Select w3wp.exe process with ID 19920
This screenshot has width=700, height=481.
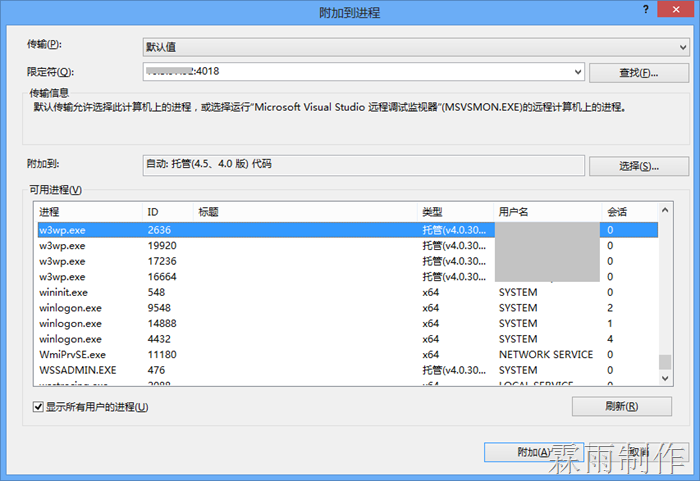pyautogui.click(x=348, y=246)
